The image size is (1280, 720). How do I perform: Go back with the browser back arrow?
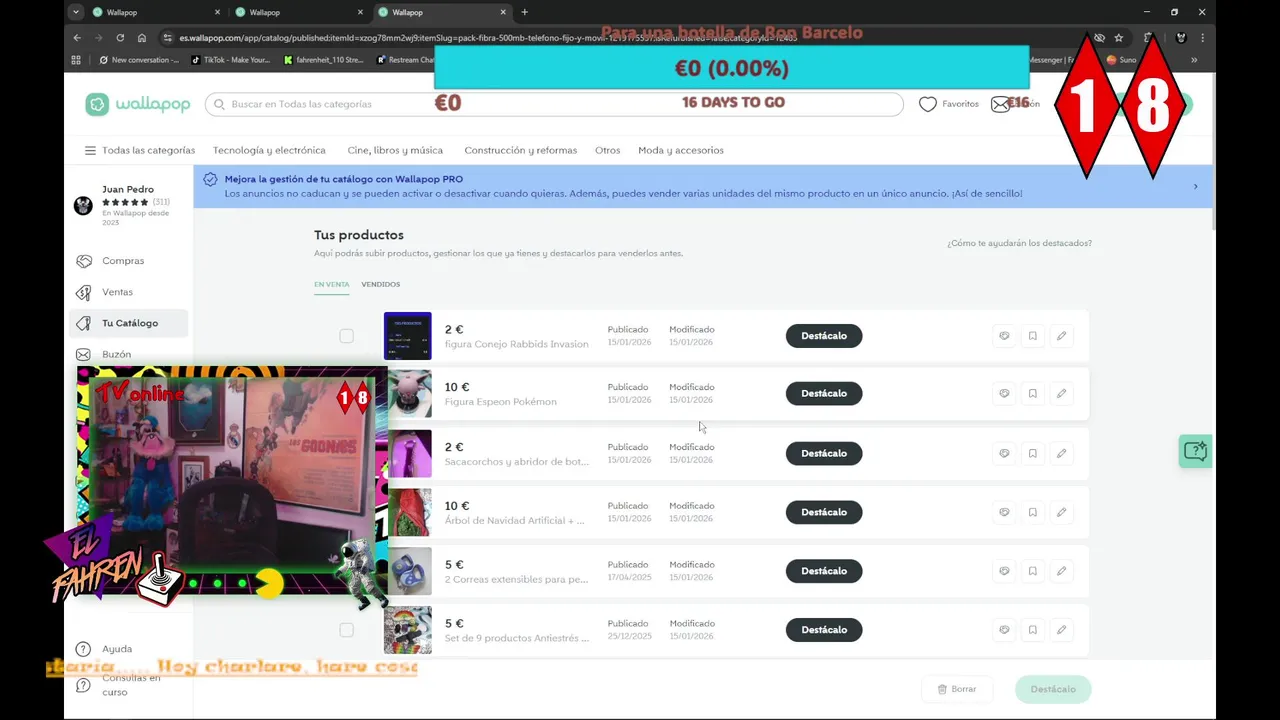(x=77, y=37)
